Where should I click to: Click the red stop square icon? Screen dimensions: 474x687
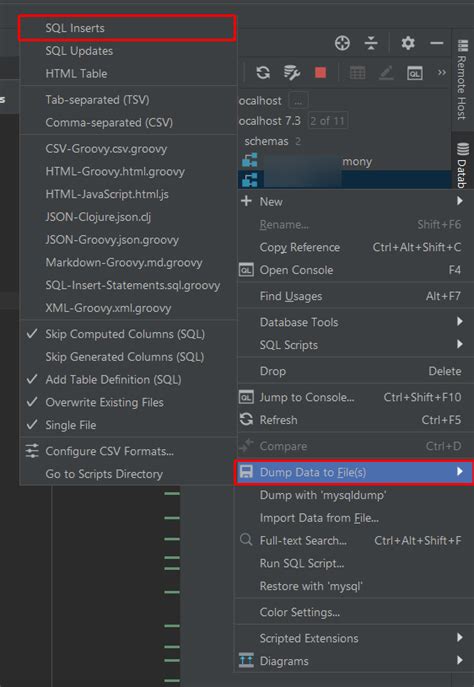point(320,73)
